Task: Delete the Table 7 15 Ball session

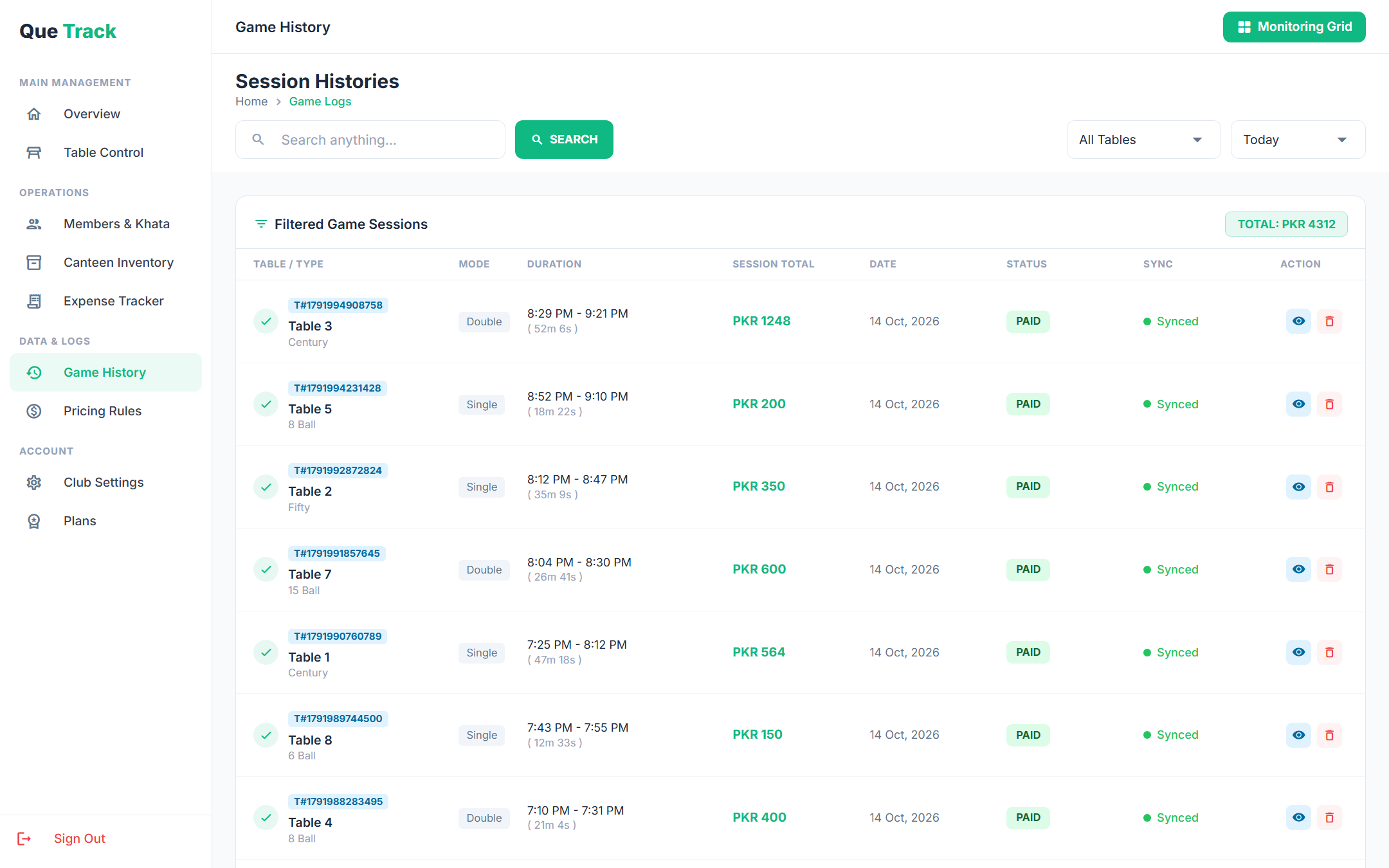Action: pos(1329,570)
